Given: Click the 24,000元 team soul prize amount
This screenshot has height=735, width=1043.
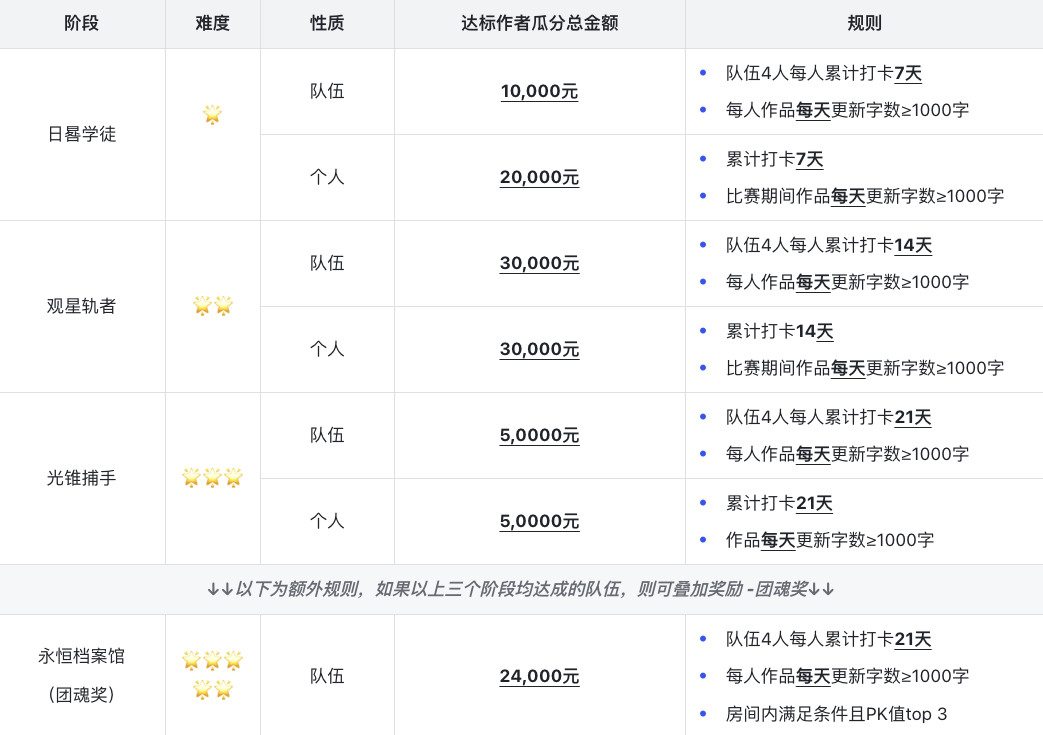Looking at the screenshot, I should 539,676.
